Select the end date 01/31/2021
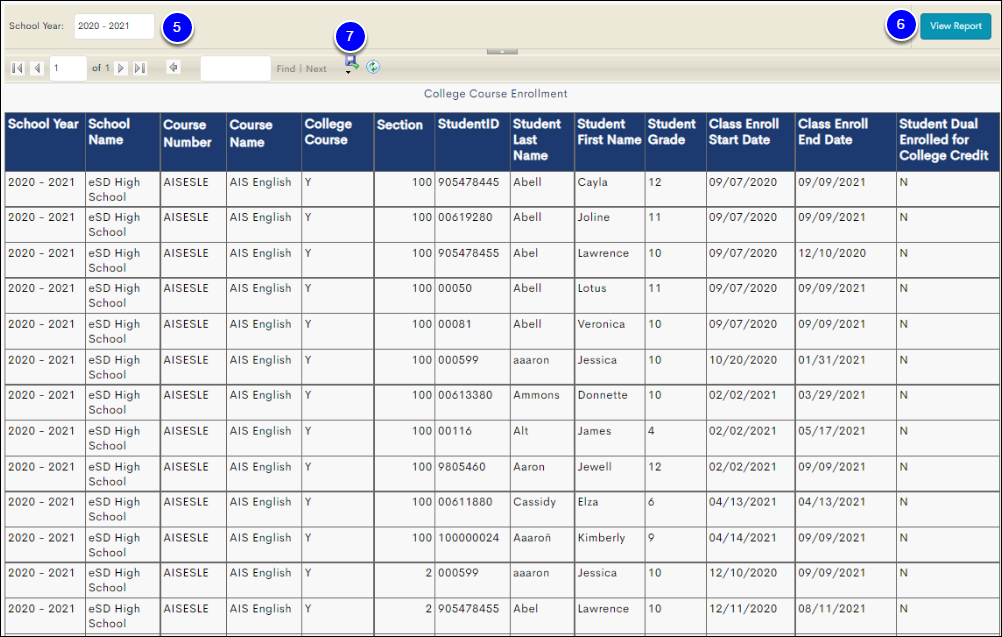Screen dimensions: 1002x637 (831, 360)
